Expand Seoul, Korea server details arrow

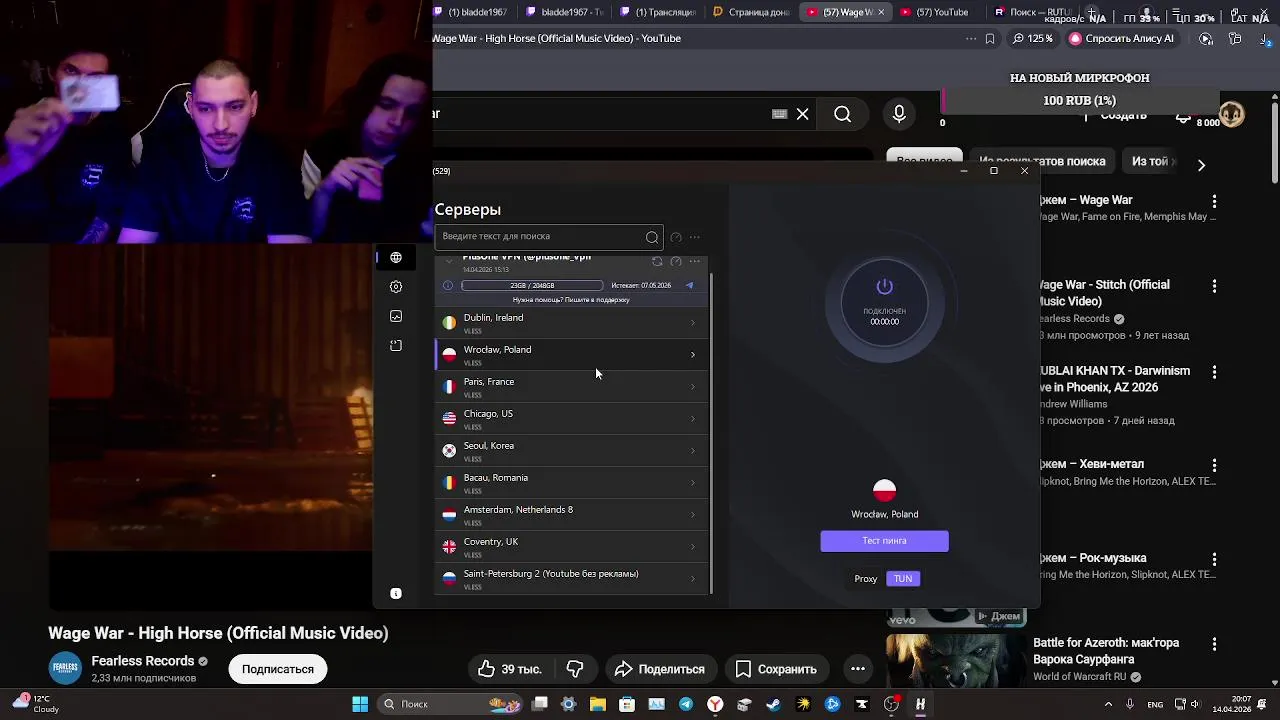click(x=693, y=451)
